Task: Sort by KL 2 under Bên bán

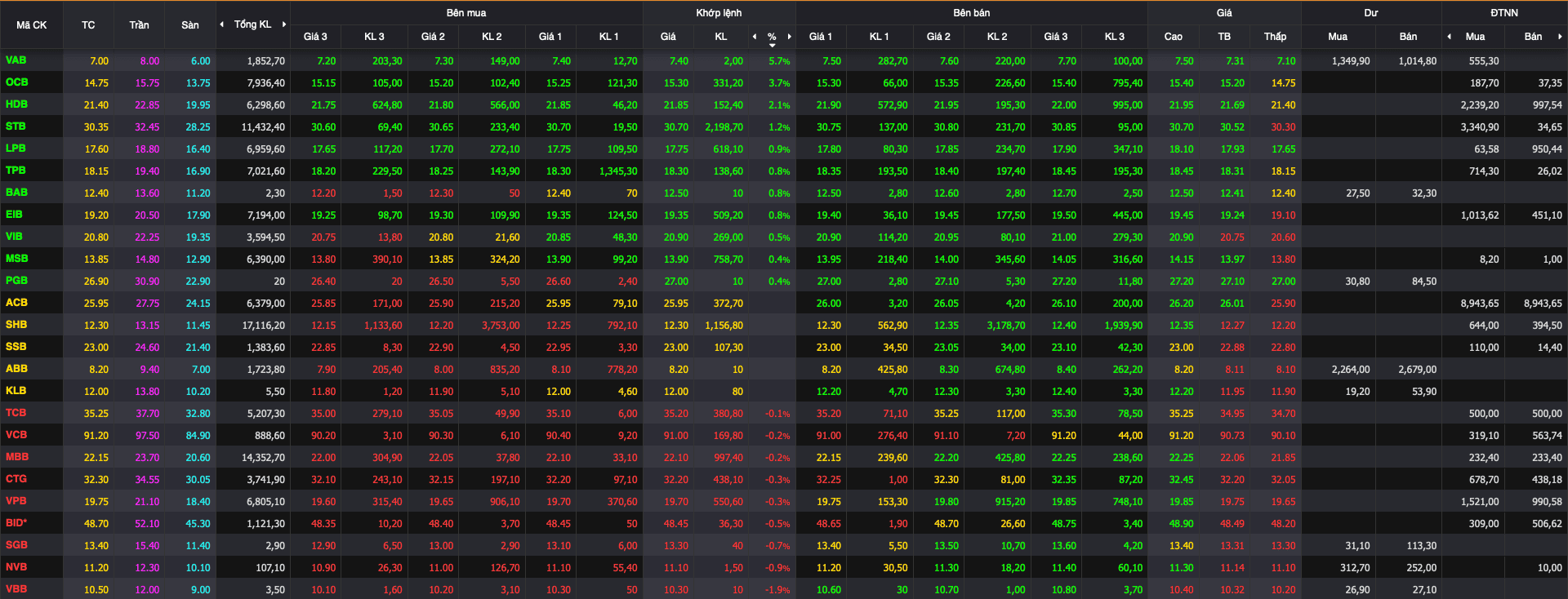Action: 997,37
